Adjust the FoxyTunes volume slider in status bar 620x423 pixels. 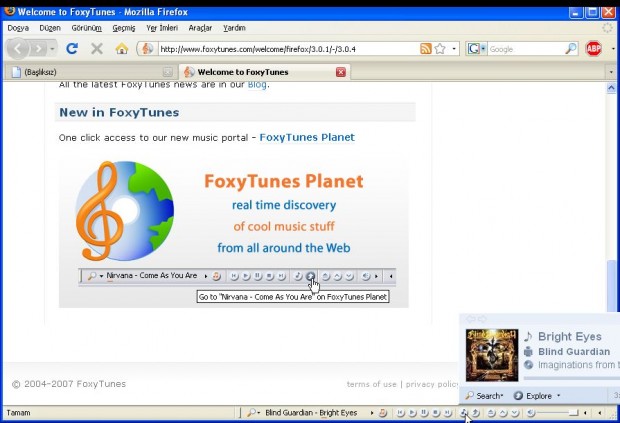558,413
